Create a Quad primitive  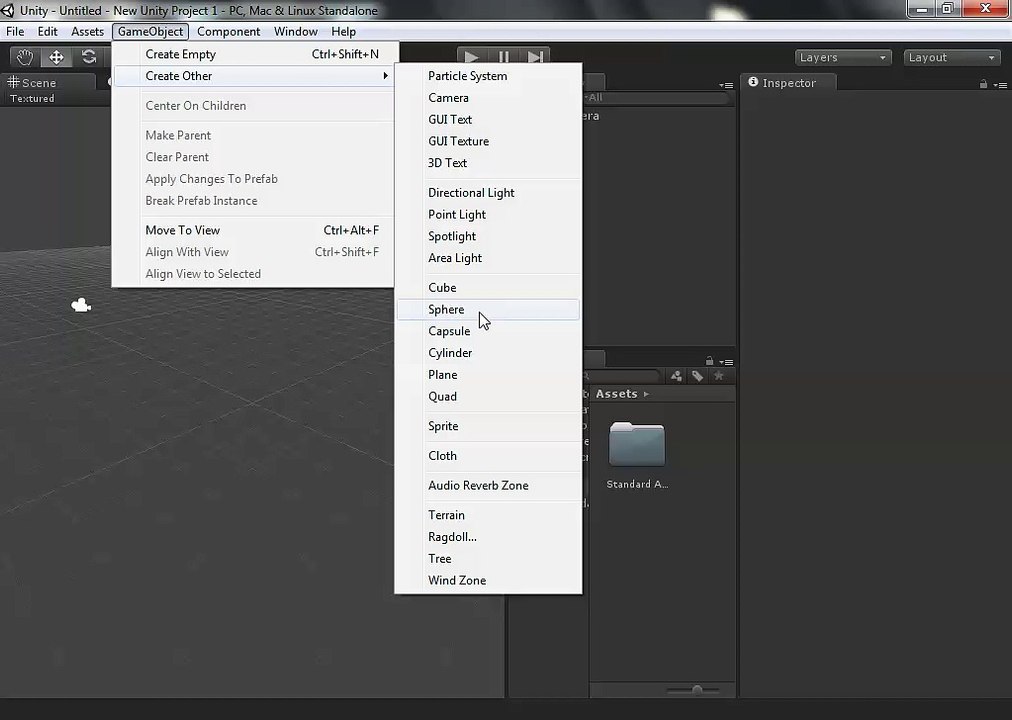[488, 397]
